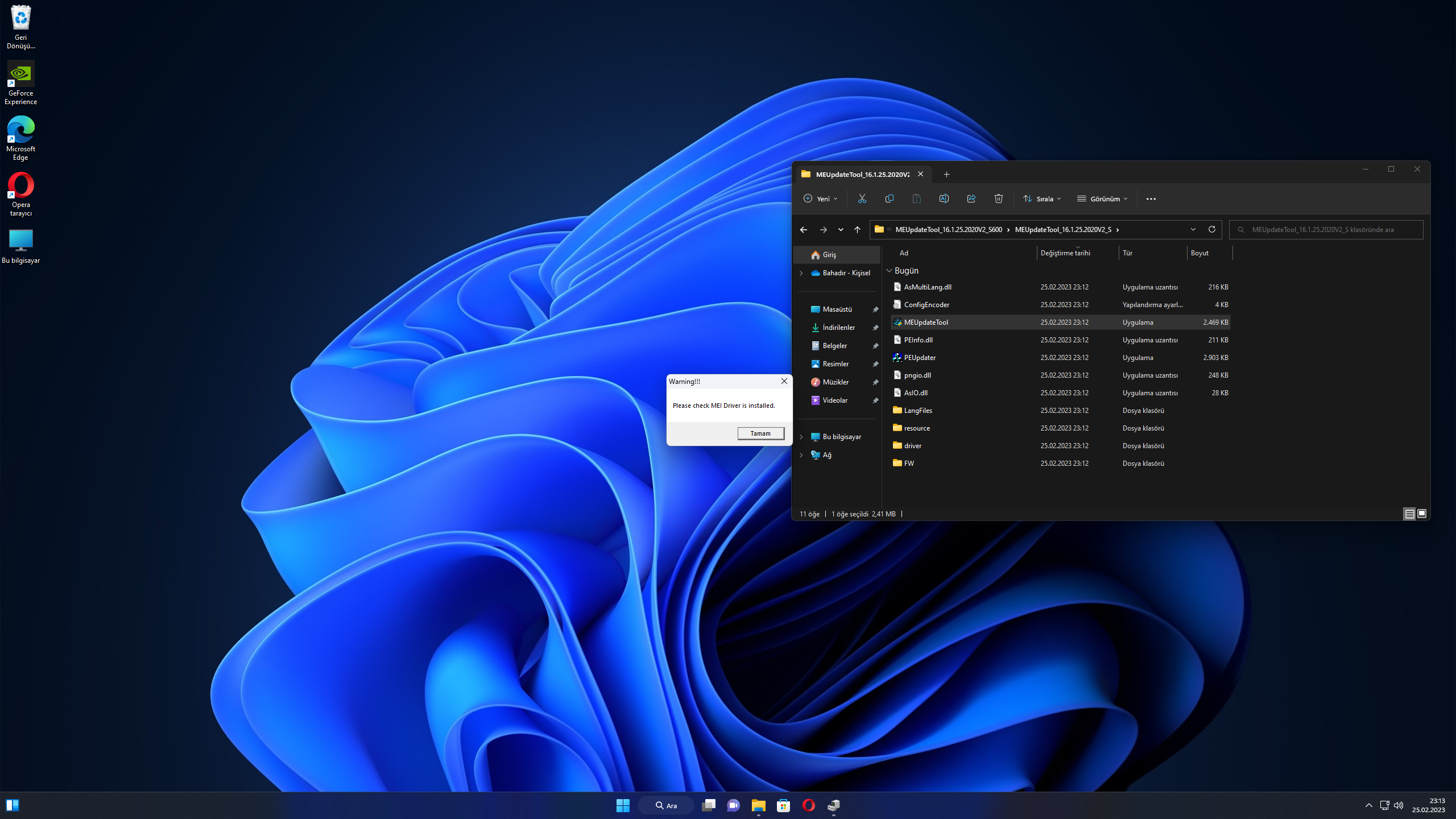The image size is (1456, 819).
Task: Refresh the folder with the reload icon
Action: pos(1212,229)
